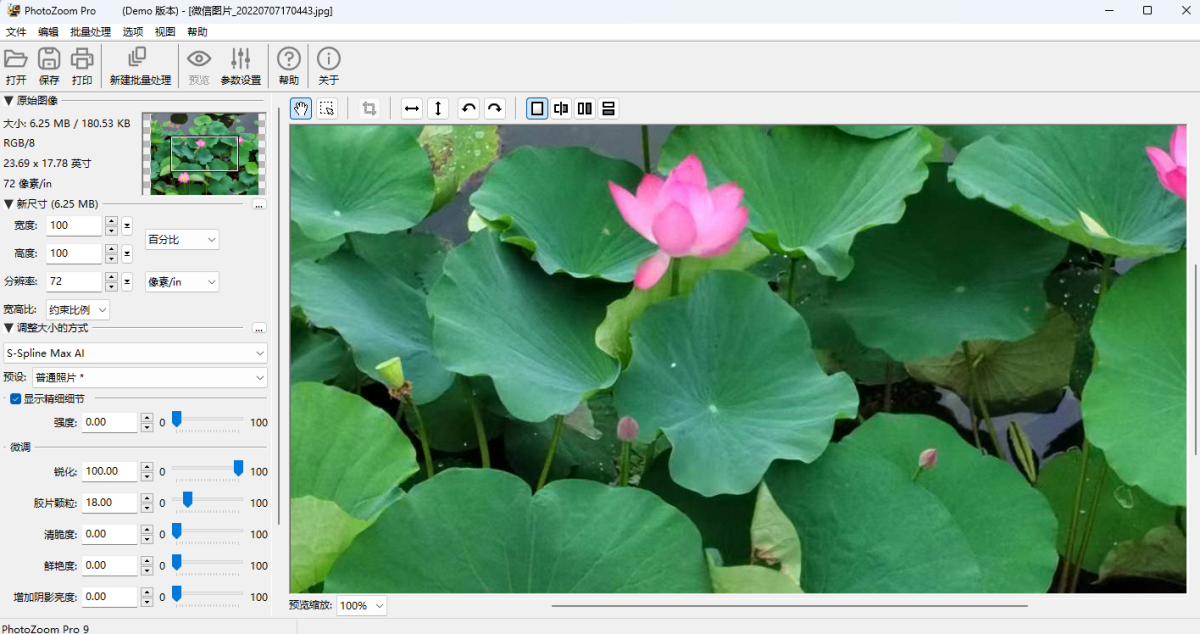Switch to vertical split preview

click(x=561, y=109)
